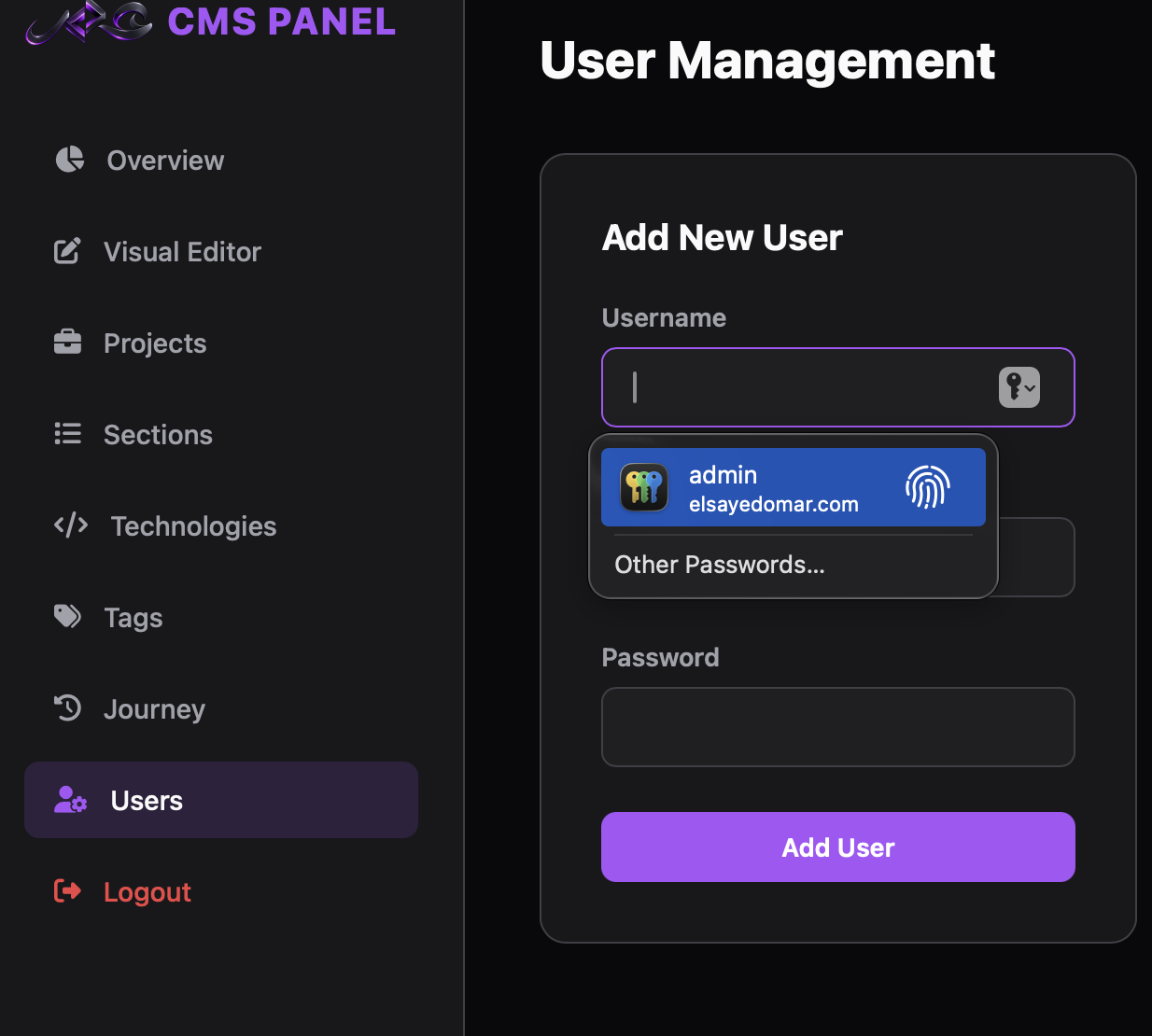Click the User Management heading
This screenshot has height=1036, width=1152.
(x=767, y=61)
